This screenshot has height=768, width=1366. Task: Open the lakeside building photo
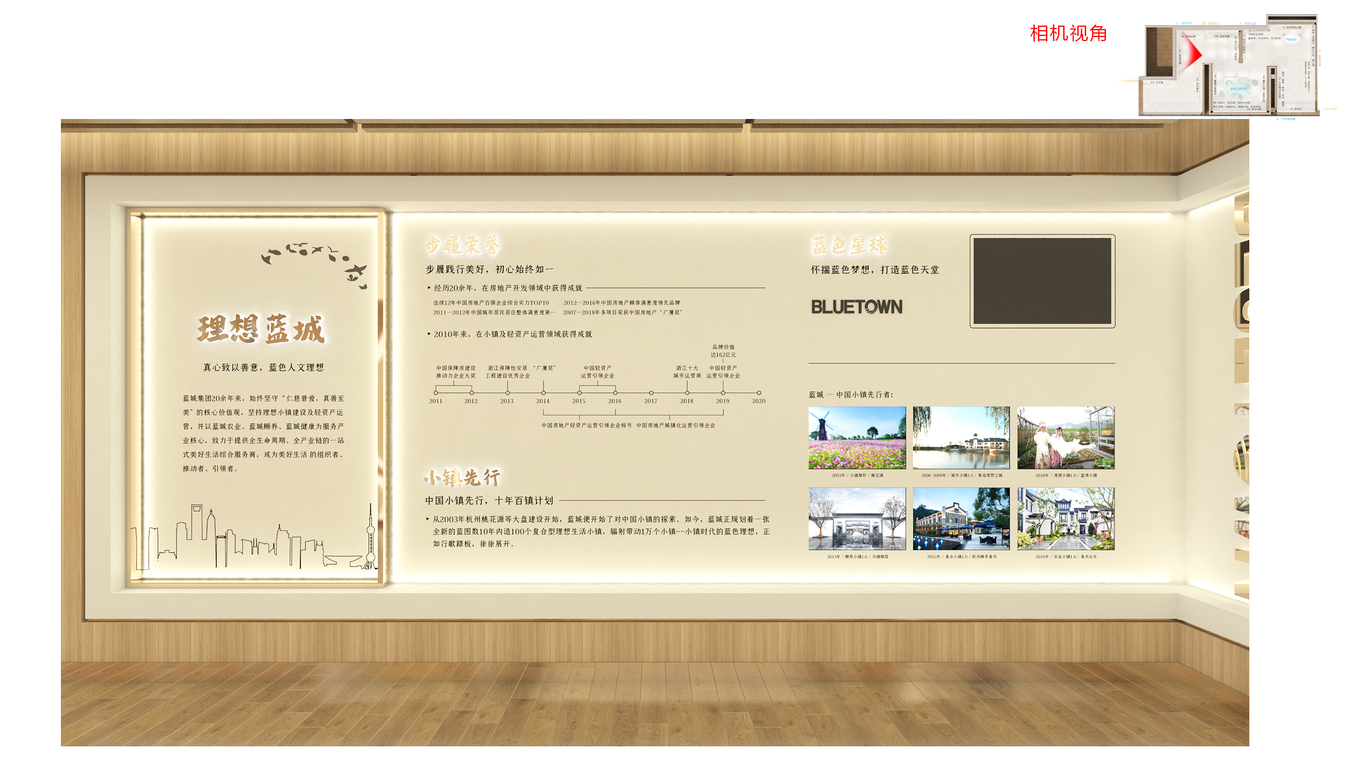pyautogui.click(x=961, y=438)
